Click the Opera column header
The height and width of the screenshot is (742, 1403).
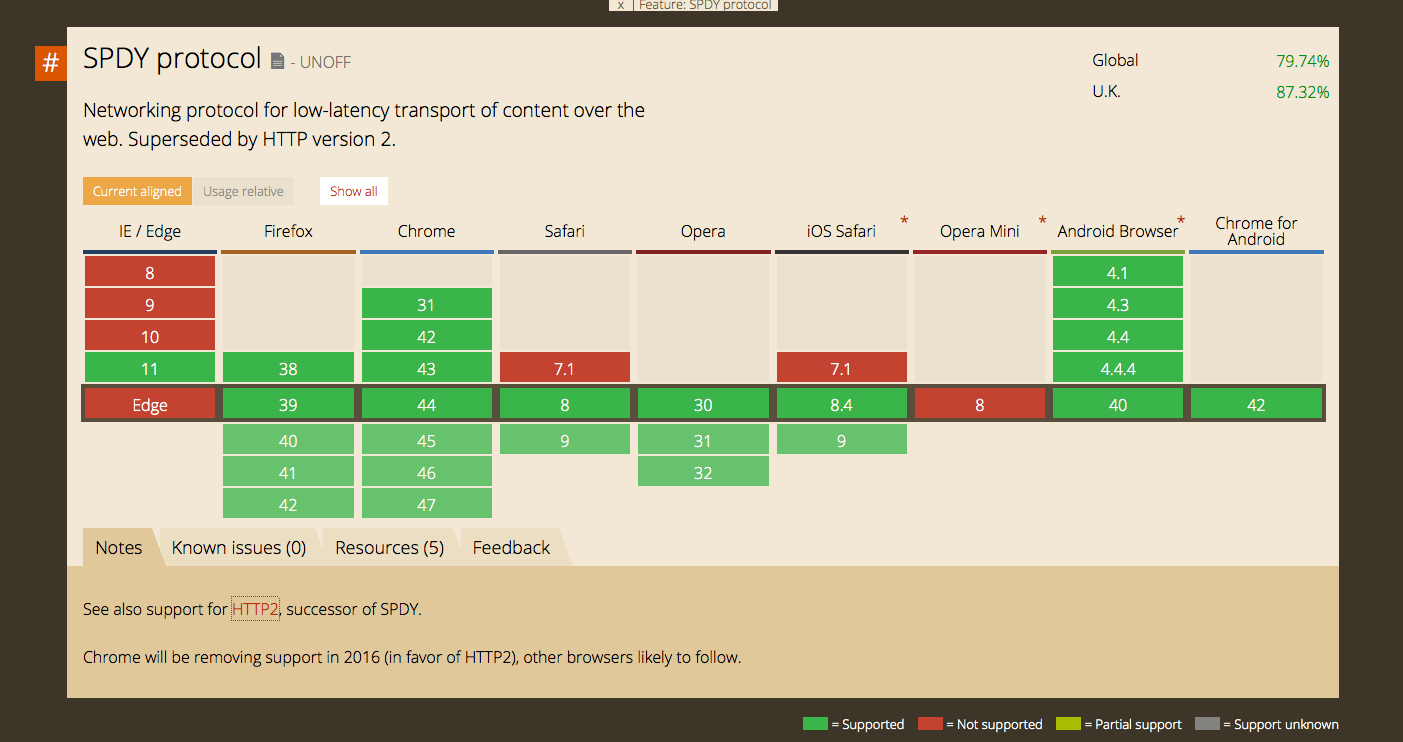(703, 231)
